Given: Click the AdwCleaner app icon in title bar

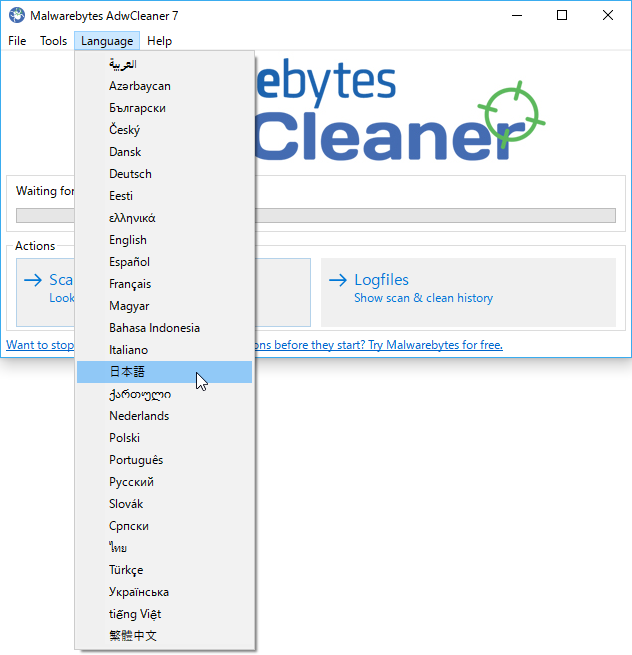Looking at the screenshot, I should [17, 15].
